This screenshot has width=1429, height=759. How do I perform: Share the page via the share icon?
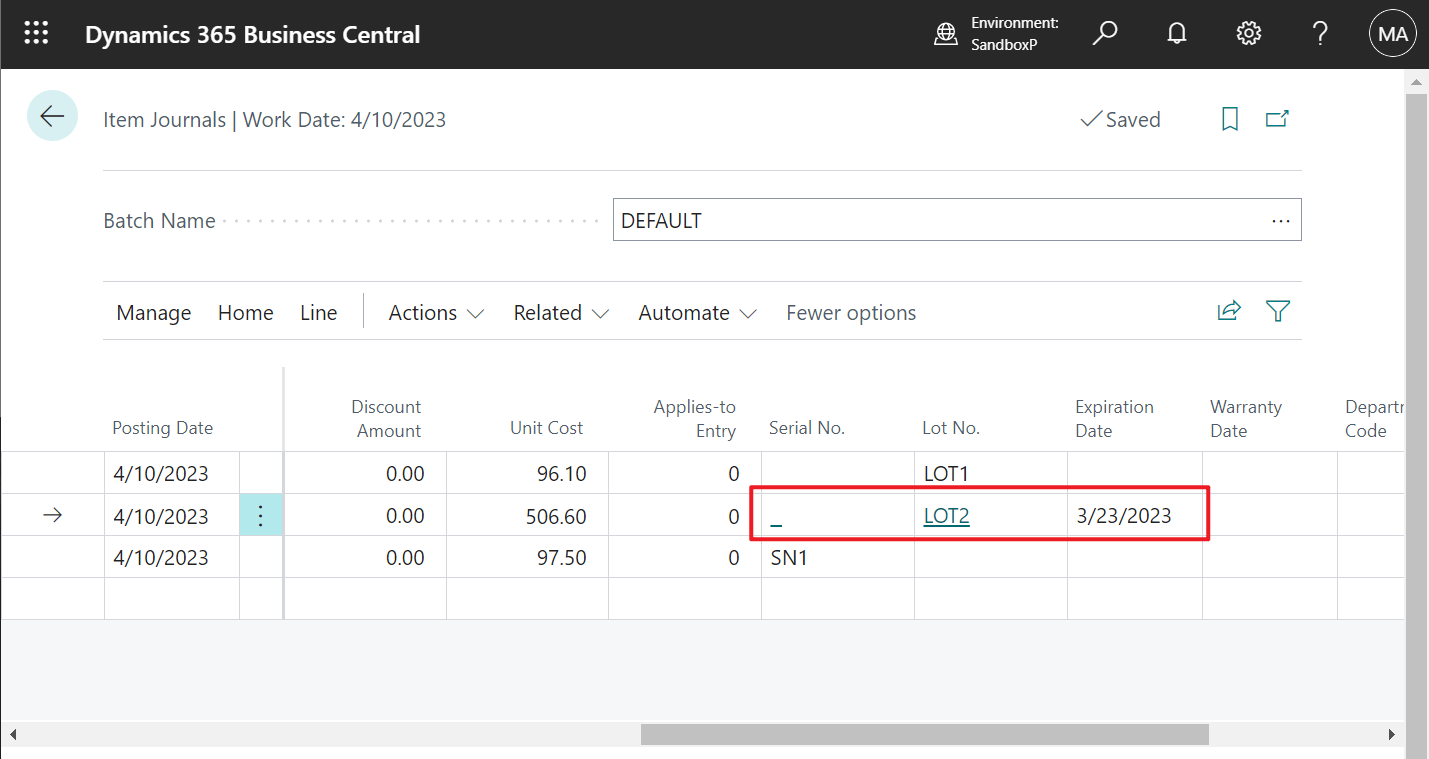click(x=1229, y=311)
